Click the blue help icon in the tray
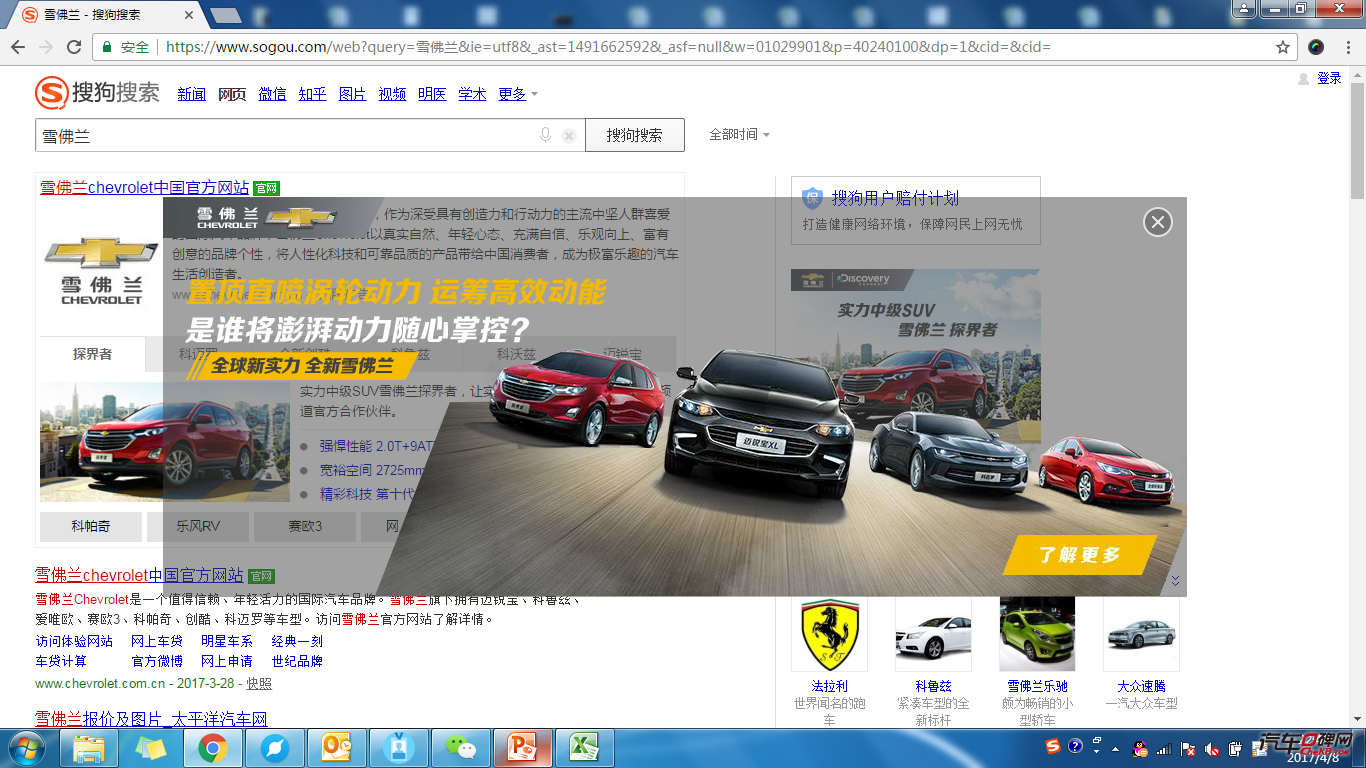 coord(1076,746)
